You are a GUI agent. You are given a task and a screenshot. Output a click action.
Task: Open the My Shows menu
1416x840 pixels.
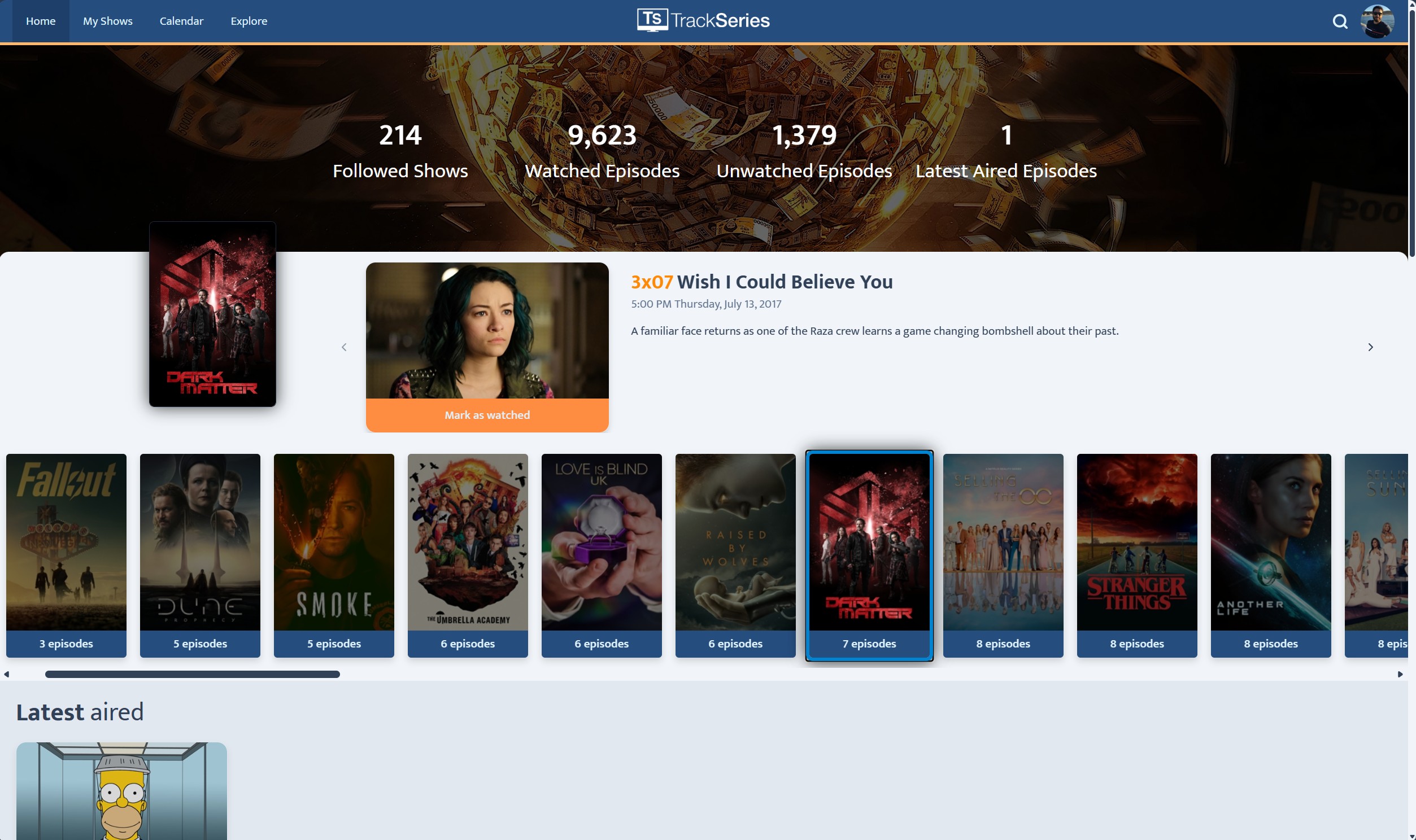[x=107, y=21]
